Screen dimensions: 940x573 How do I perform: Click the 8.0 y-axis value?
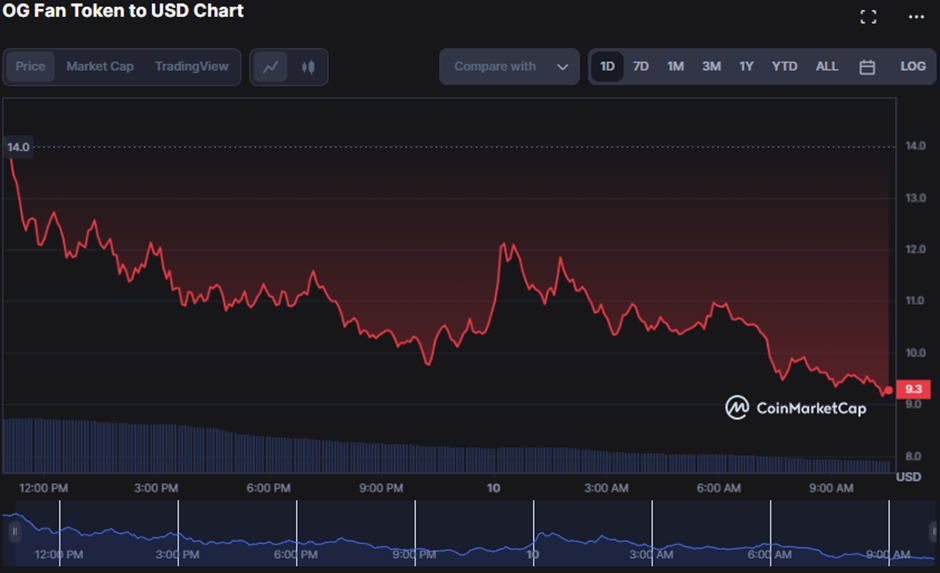(x=913, y=457)
